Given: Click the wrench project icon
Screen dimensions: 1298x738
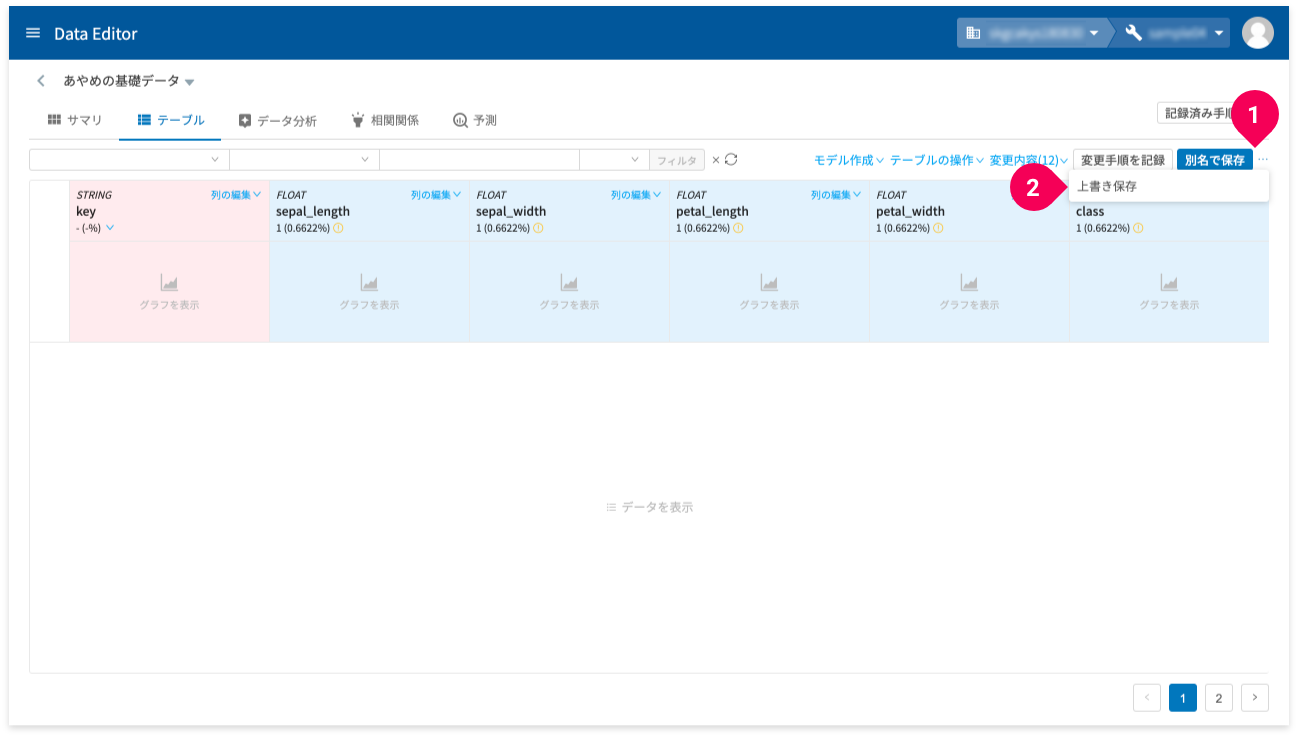Looking at the screenshot, I should pyautogui.click(x=1133, y=33).
